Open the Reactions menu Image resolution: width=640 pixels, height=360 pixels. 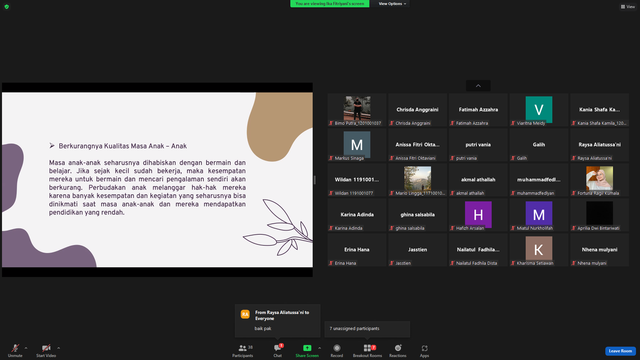pyautogui.click(x=398, y=350)
